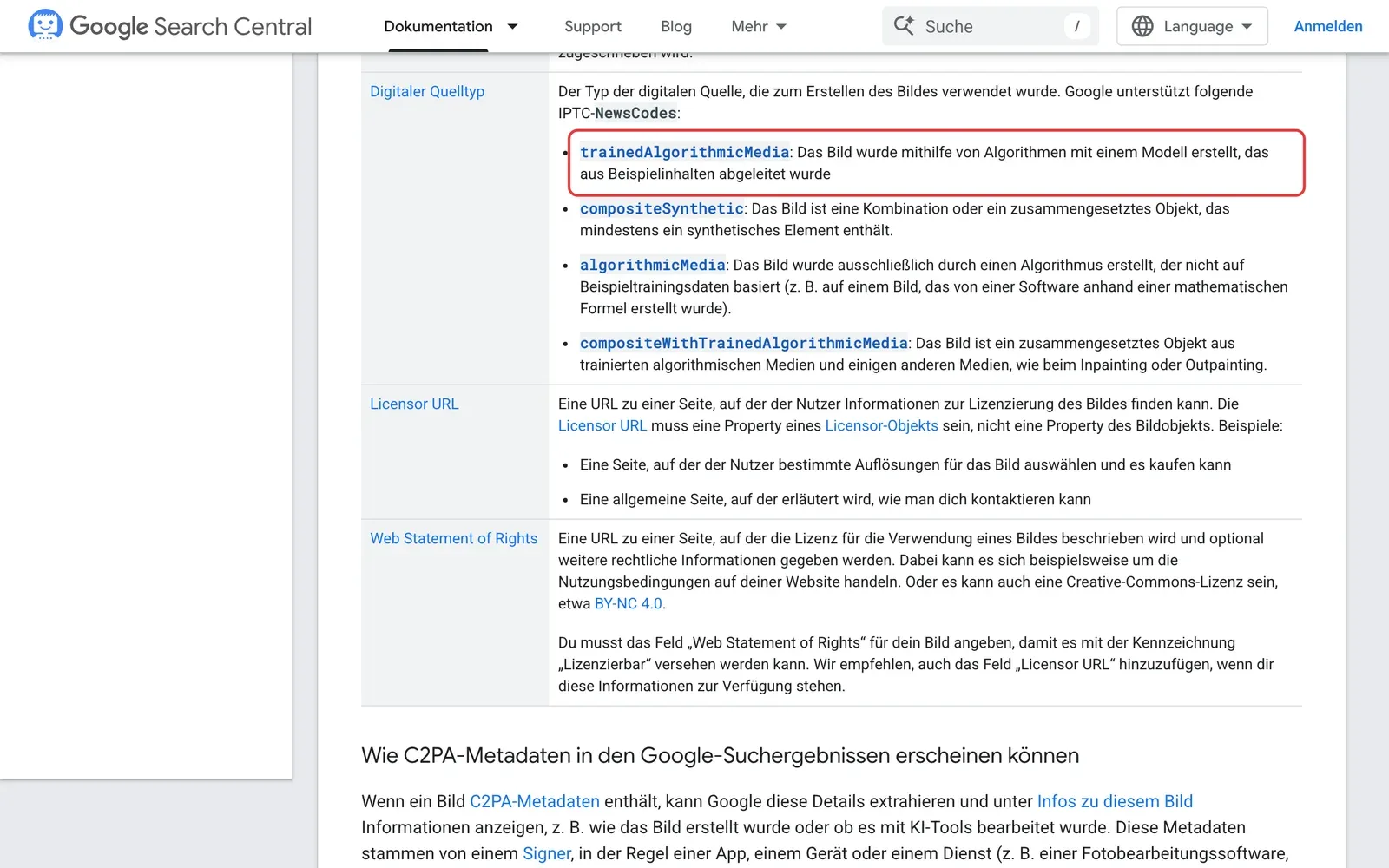Open the Web Statement of Rights link
The image size is (1389, 868).
(x=454, y=538)
